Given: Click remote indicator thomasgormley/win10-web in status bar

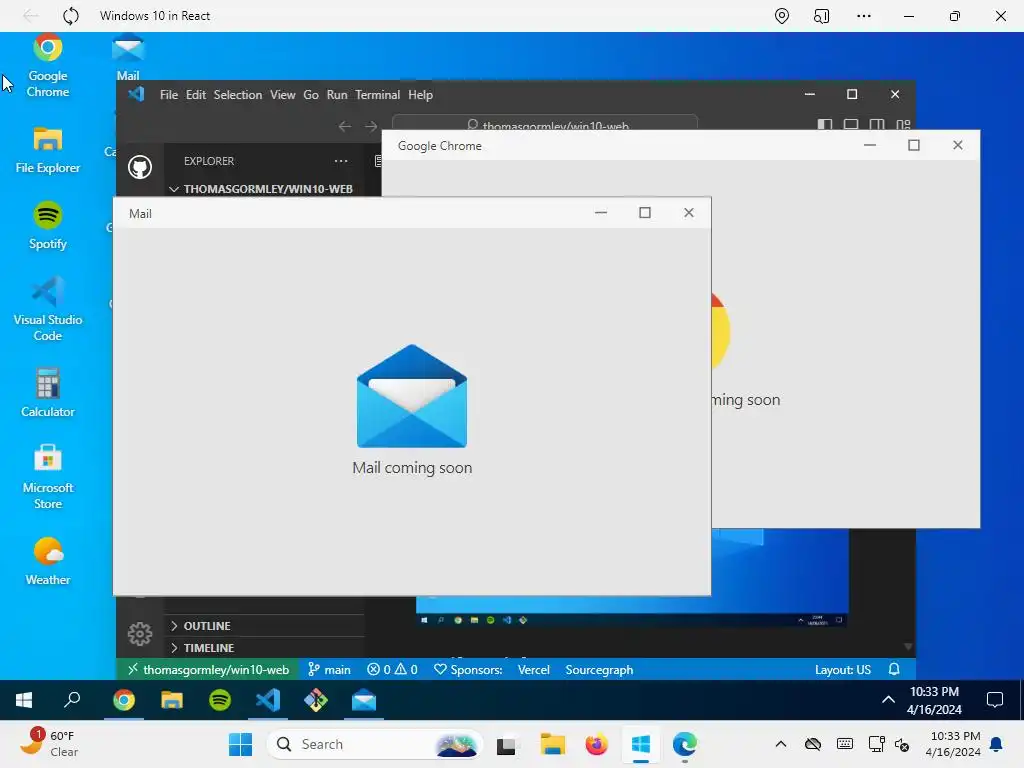Looking at the screenshot, I should click(x=208, y=669).
